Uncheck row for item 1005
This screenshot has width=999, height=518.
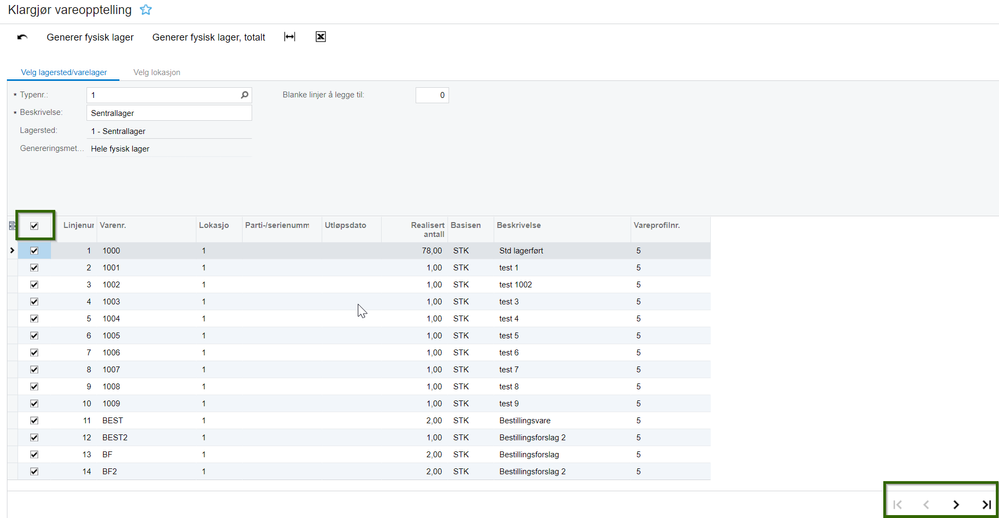34,336
